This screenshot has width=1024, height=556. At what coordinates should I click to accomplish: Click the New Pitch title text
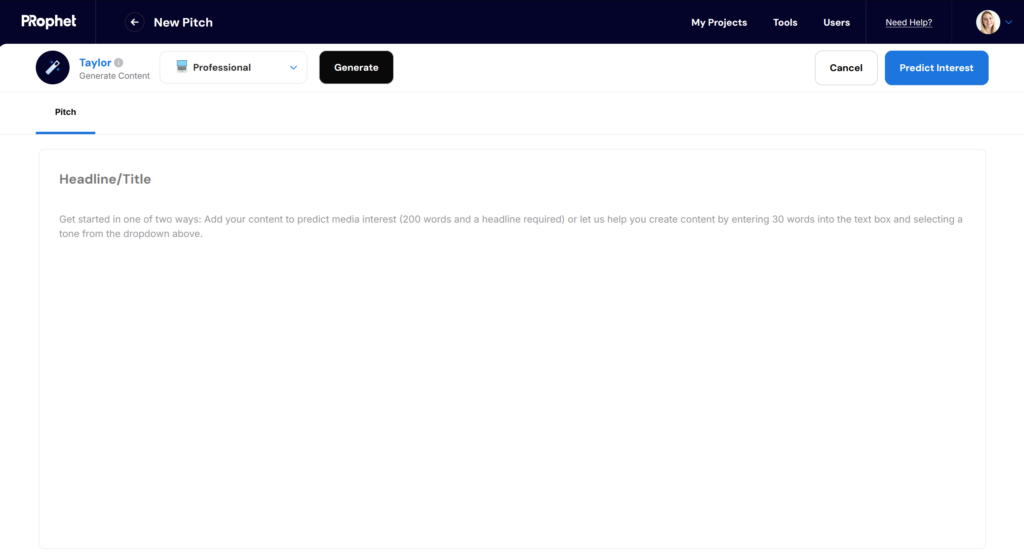(183, 22)
